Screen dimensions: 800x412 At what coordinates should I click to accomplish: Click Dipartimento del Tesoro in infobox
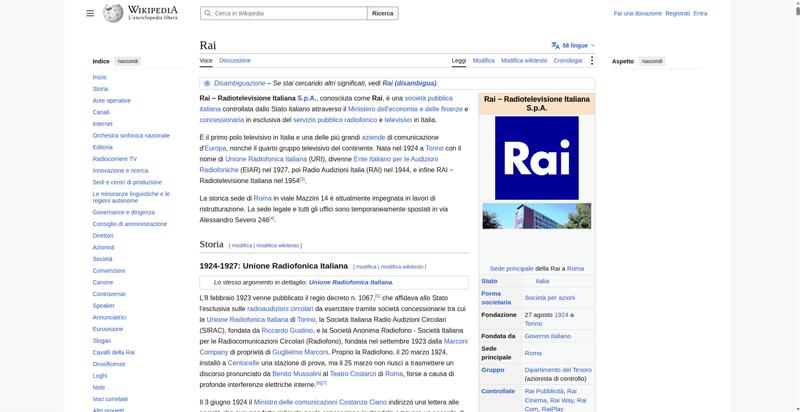click(558, 370)
